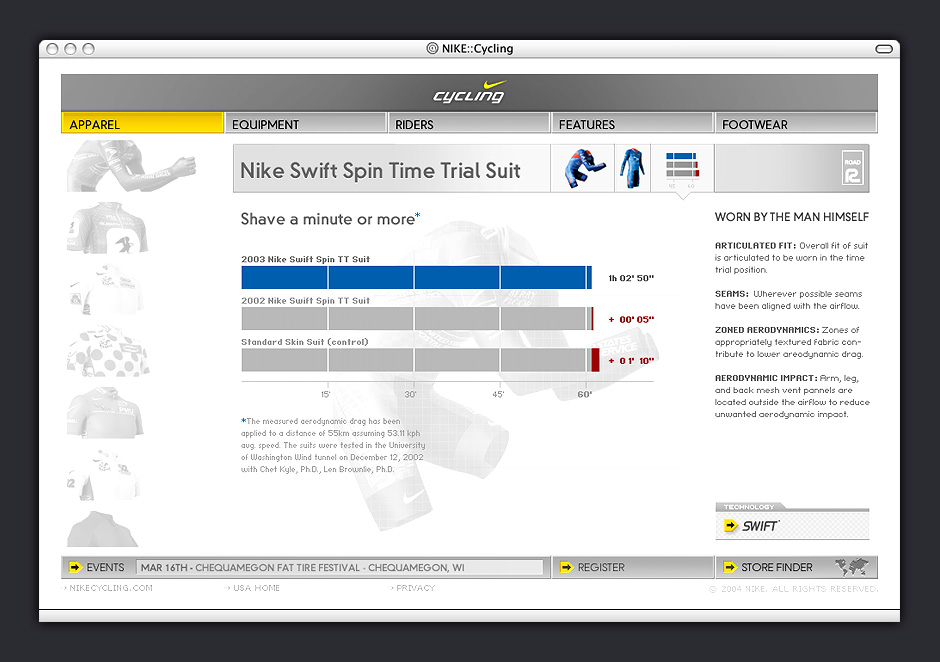The image size is (940, 662).
Task: Click the Nike Cycling swoosh logo
Action: (x=470, y=92)
